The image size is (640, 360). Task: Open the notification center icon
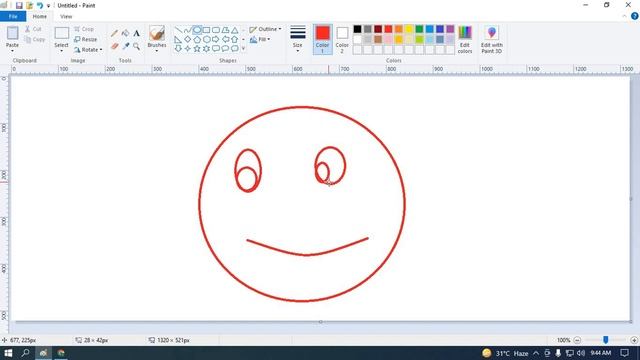[x=624, y=353]
